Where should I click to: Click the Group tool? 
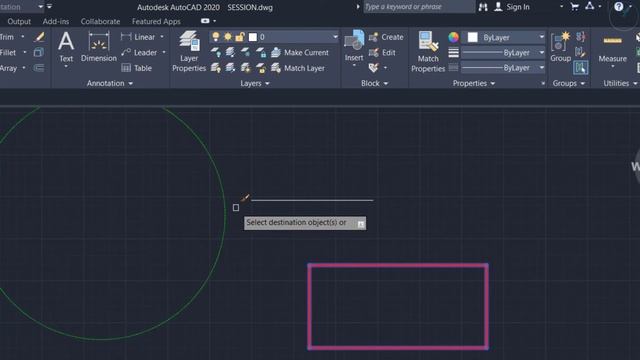tap(560, 47)
